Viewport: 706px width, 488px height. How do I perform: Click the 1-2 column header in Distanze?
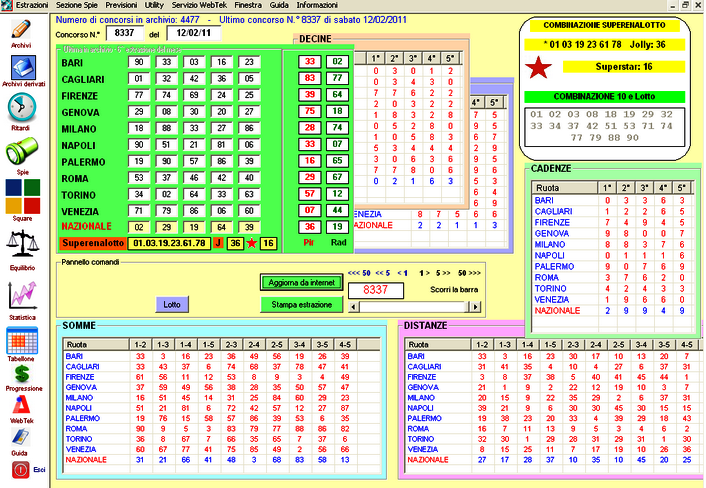tap(482, 344)
